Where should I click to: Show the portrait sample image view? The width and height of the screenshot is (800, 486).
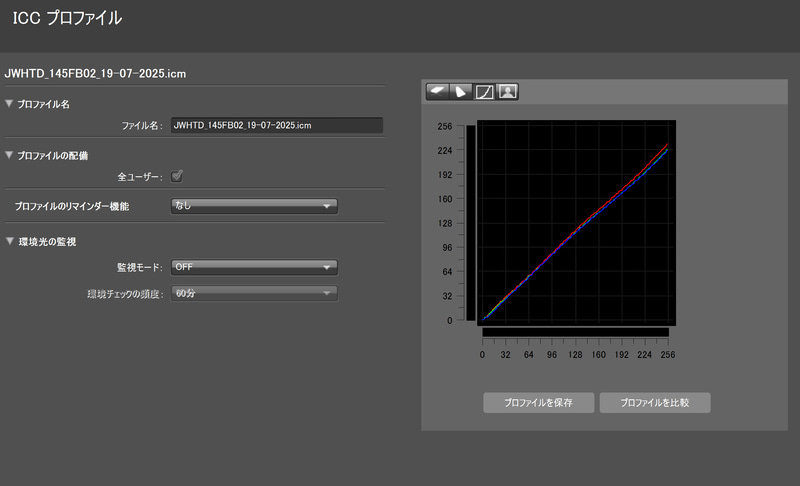pyautogui.click(x=507, y=92)
